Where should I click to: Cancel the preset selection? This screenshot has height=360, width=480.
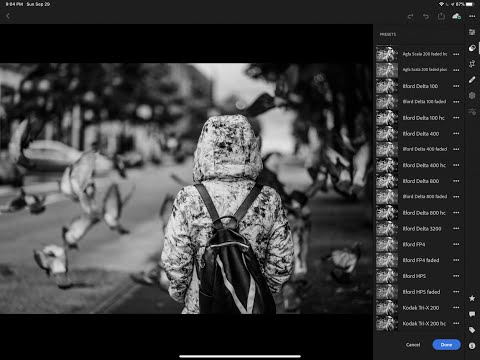pos(413,345)
